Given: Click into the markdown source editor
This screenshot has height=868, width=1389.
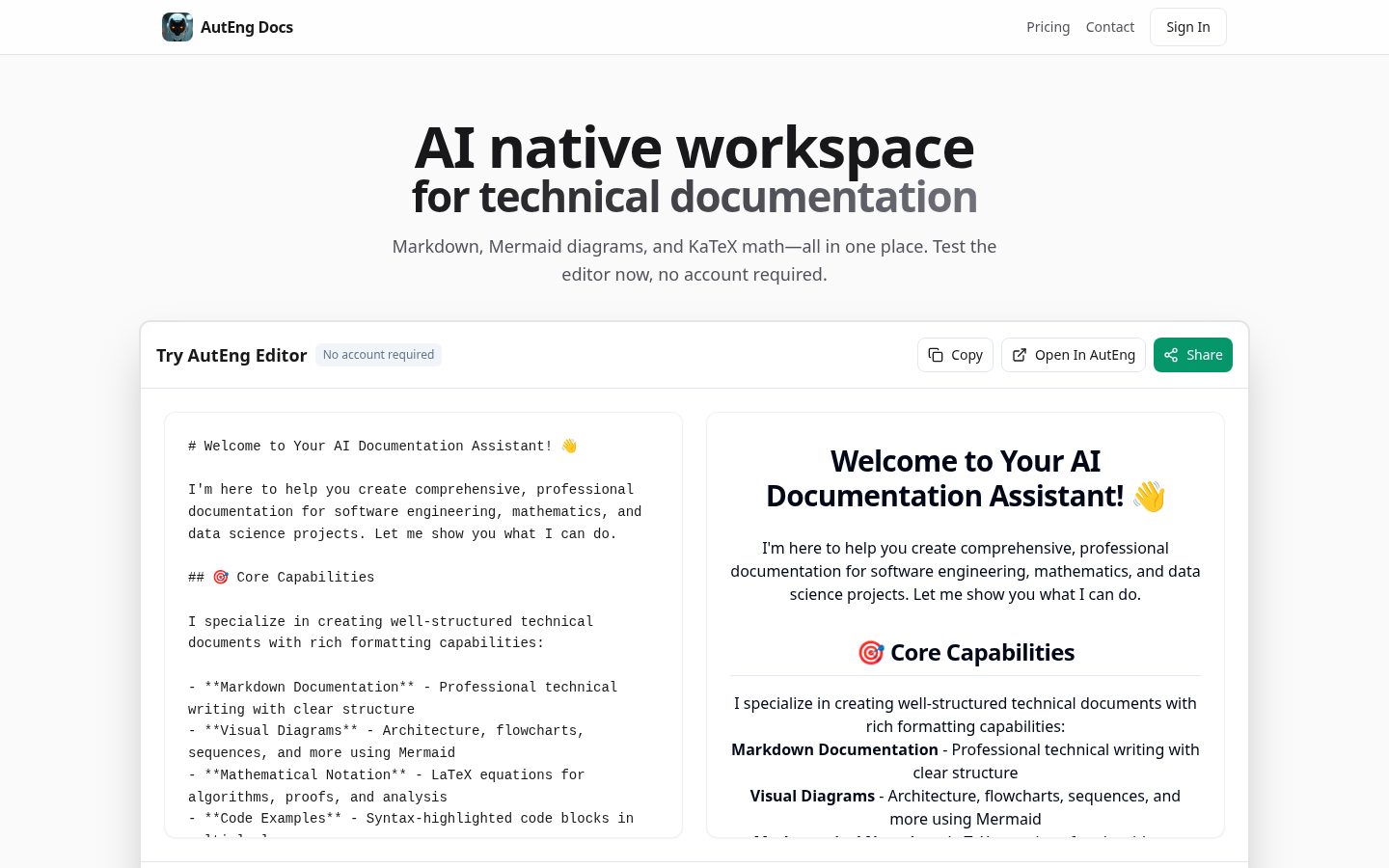Looking at the screenshot, I should point(423,625).
